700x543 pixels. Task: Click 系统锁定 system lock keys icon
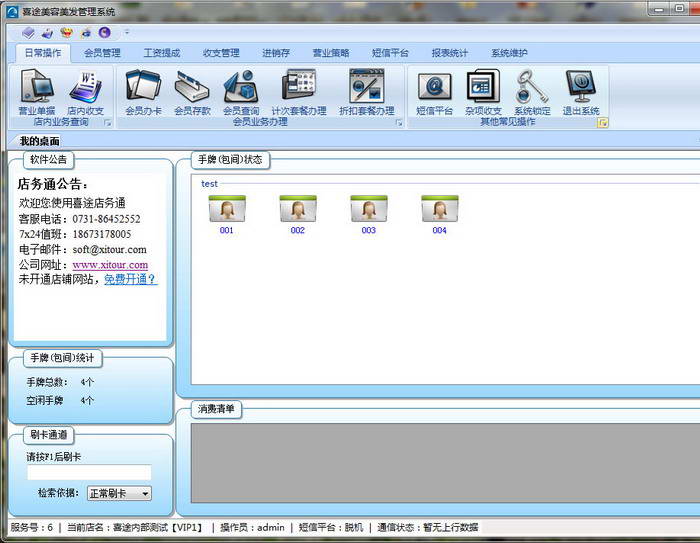tap(532, 92)
